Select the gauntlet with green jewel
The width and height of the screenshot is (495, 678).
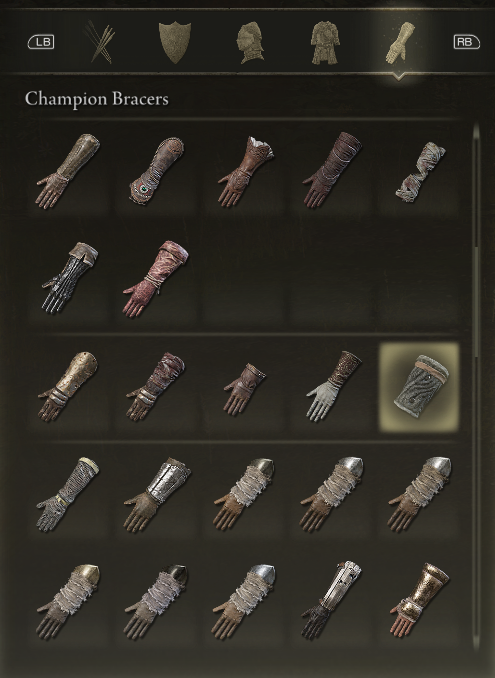click(x=156, y=170)
